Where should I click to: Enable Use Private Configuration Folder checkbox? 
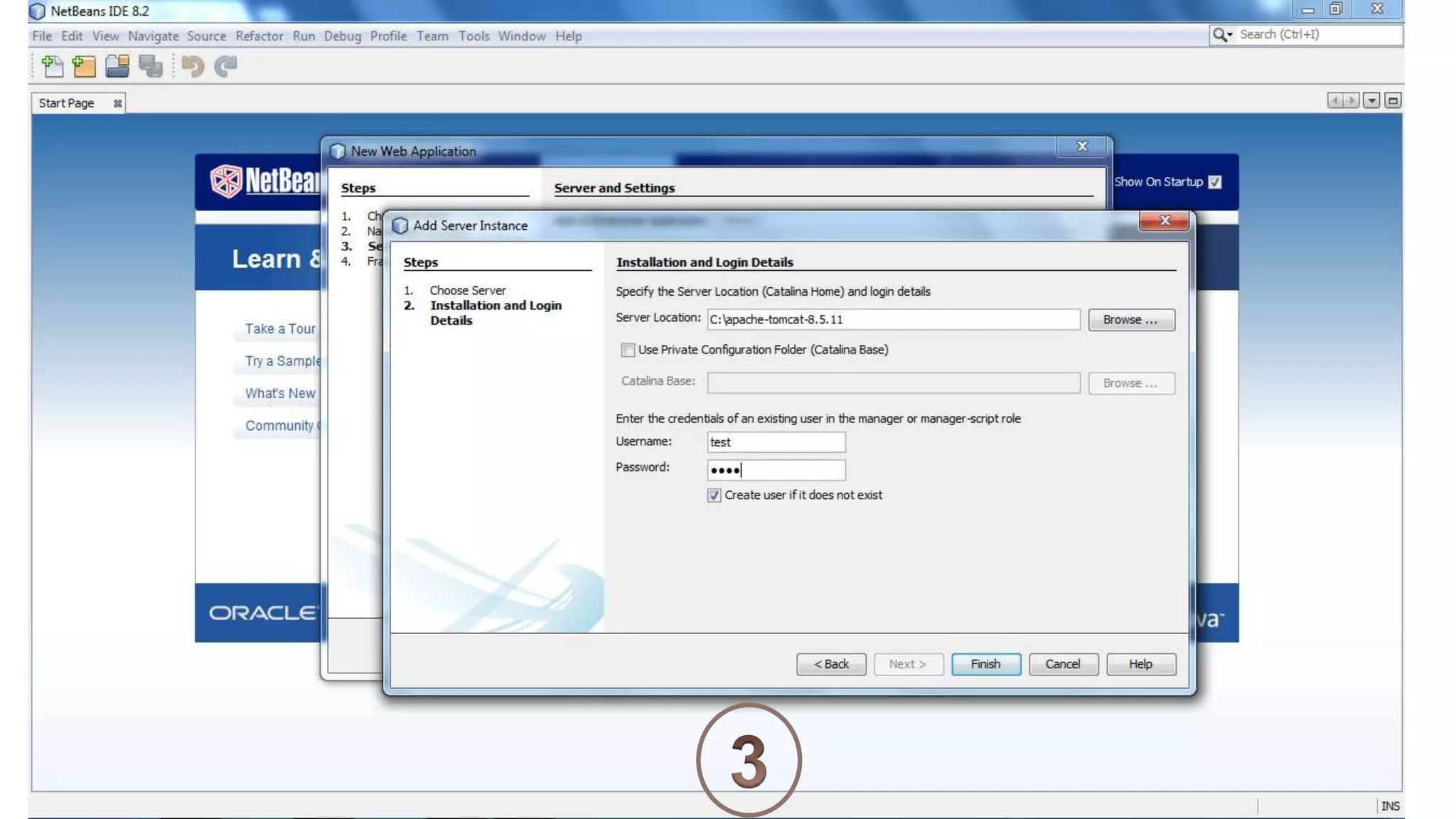point(628,350)
